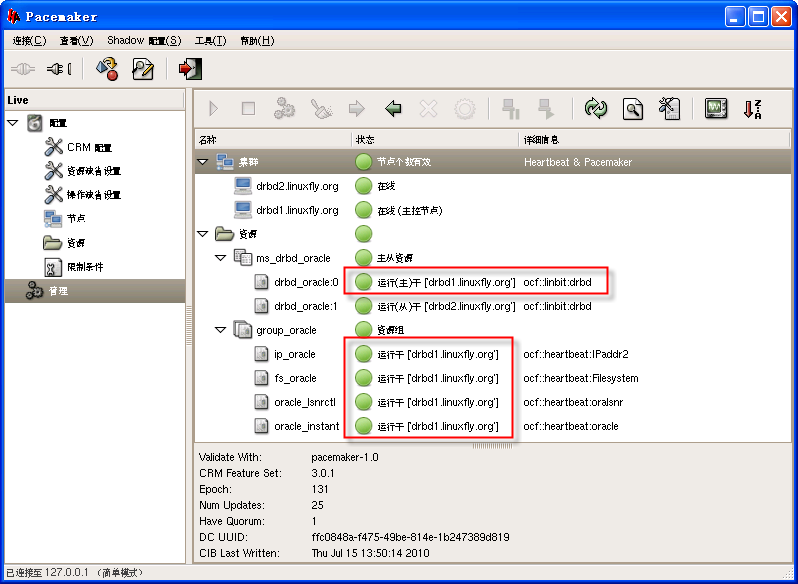
Task: Collapse the 集群 cluster tree node
Action: [x=203, y=161]
